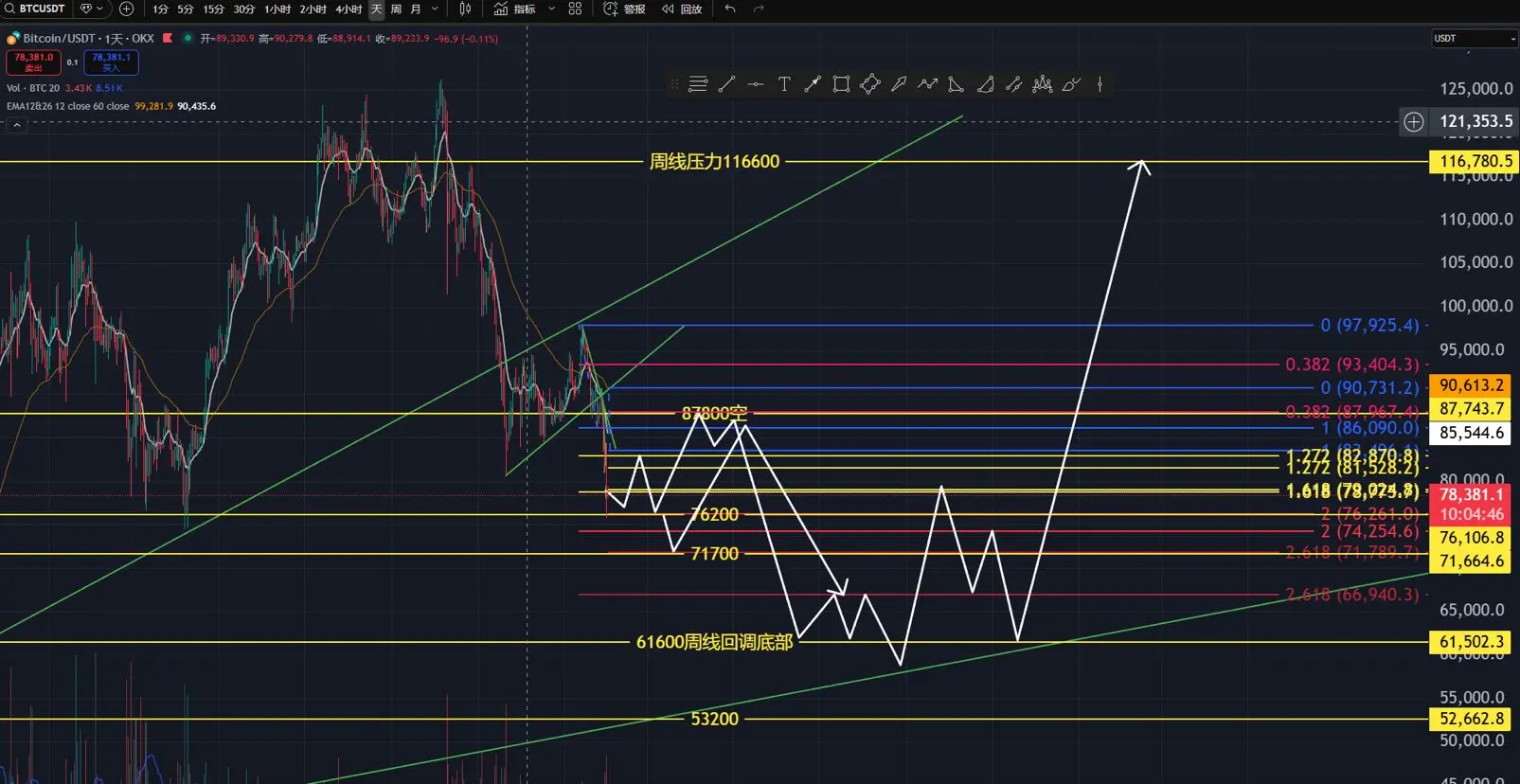Click the green market status dot
Image resolution: width=1520 pixels, height=784 pixels.
(x=188, y=38)
